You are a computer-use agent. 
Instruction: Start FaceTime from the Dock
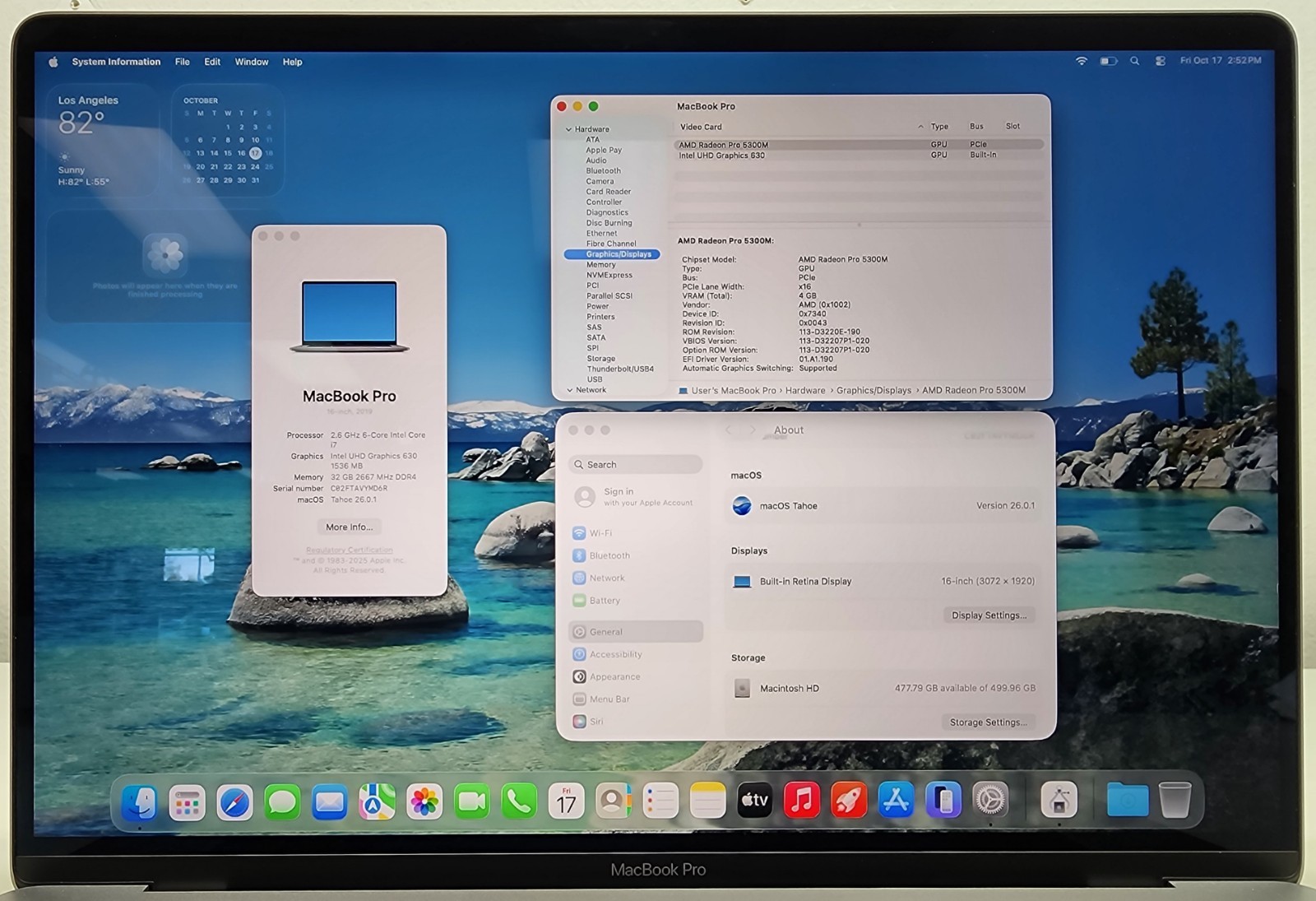pyautogui.click(x=472, y=801)
